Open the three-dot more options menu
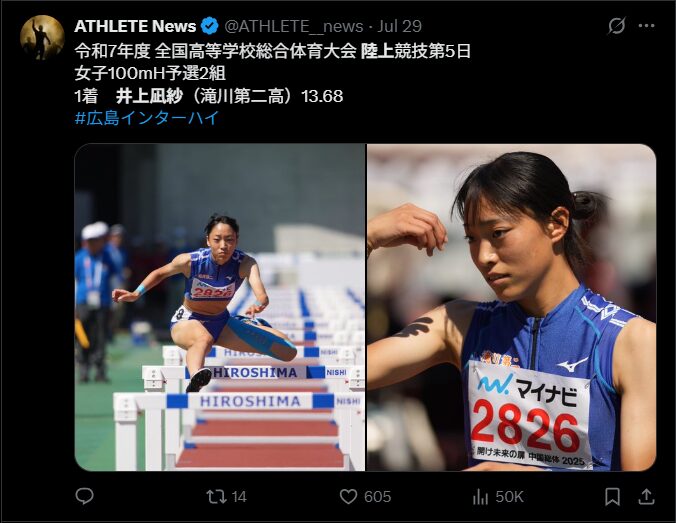 [646, 26]
